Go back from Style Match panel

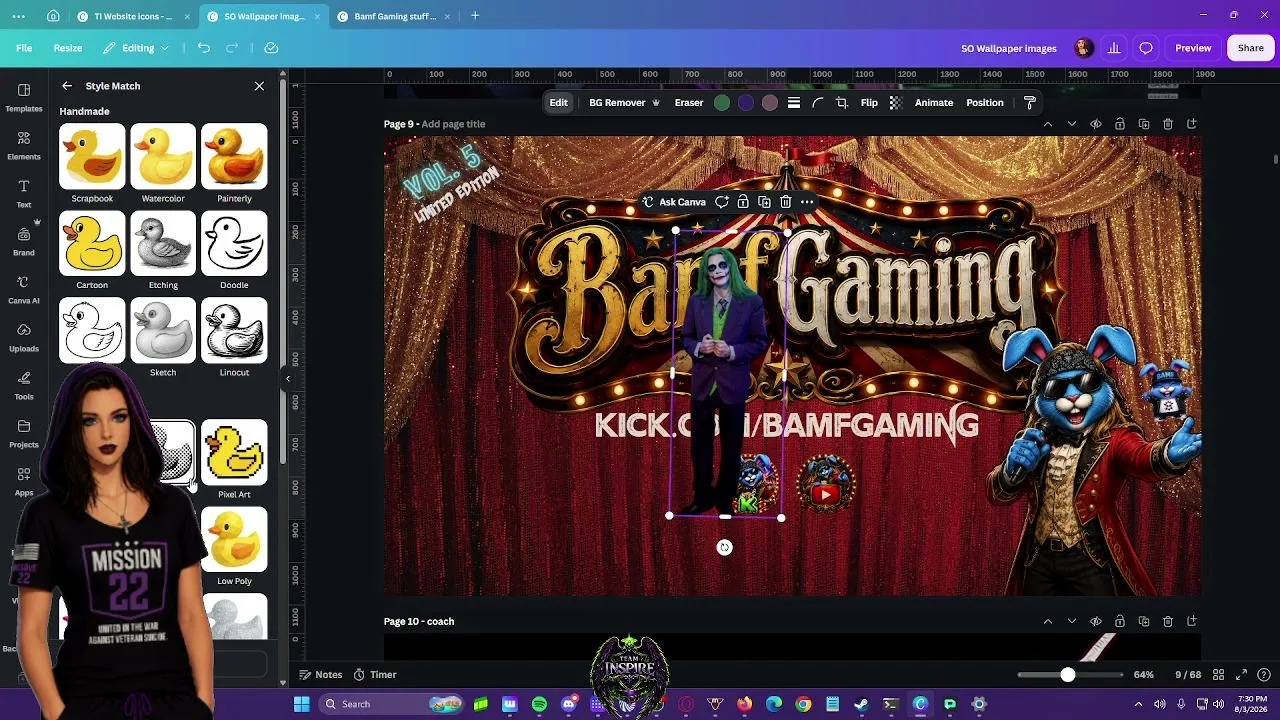coord(66,86)
